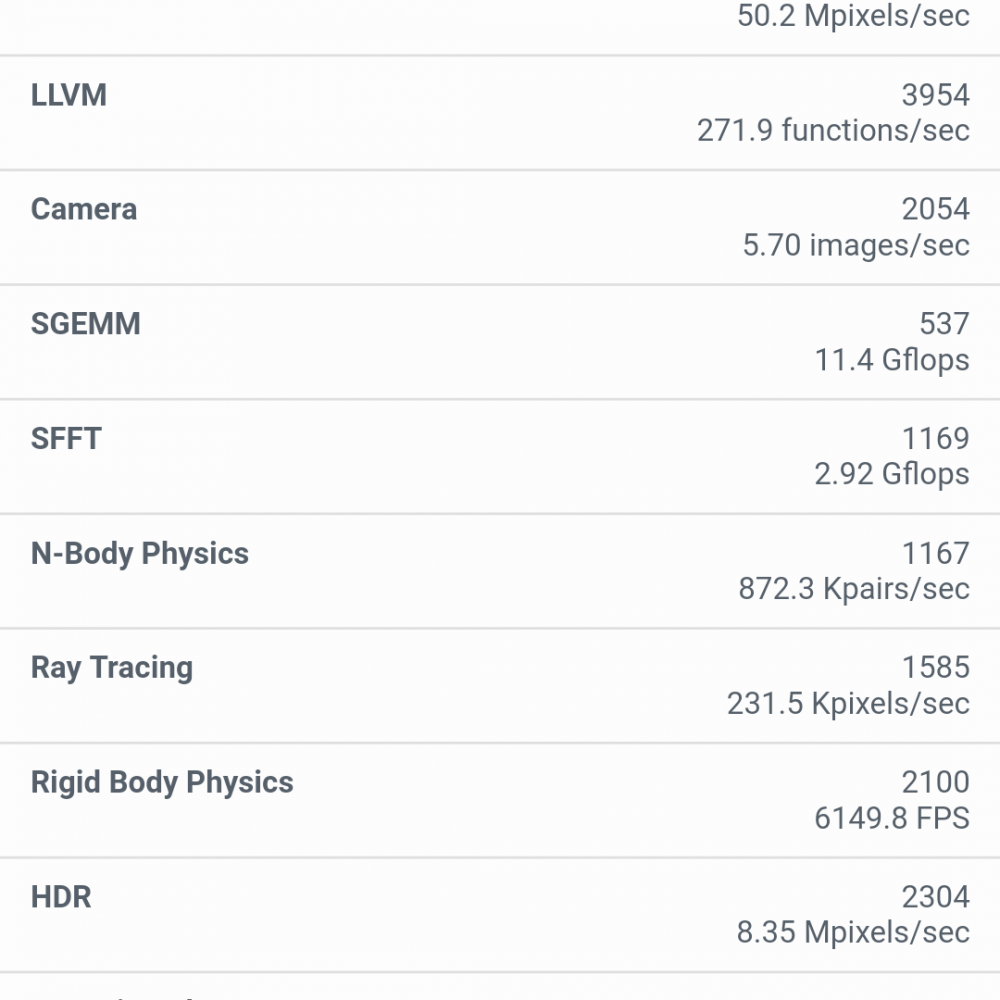This screenshot has height=1000, width=1000.
Task: Tap the SFFT score 1169
Action: 936,438
